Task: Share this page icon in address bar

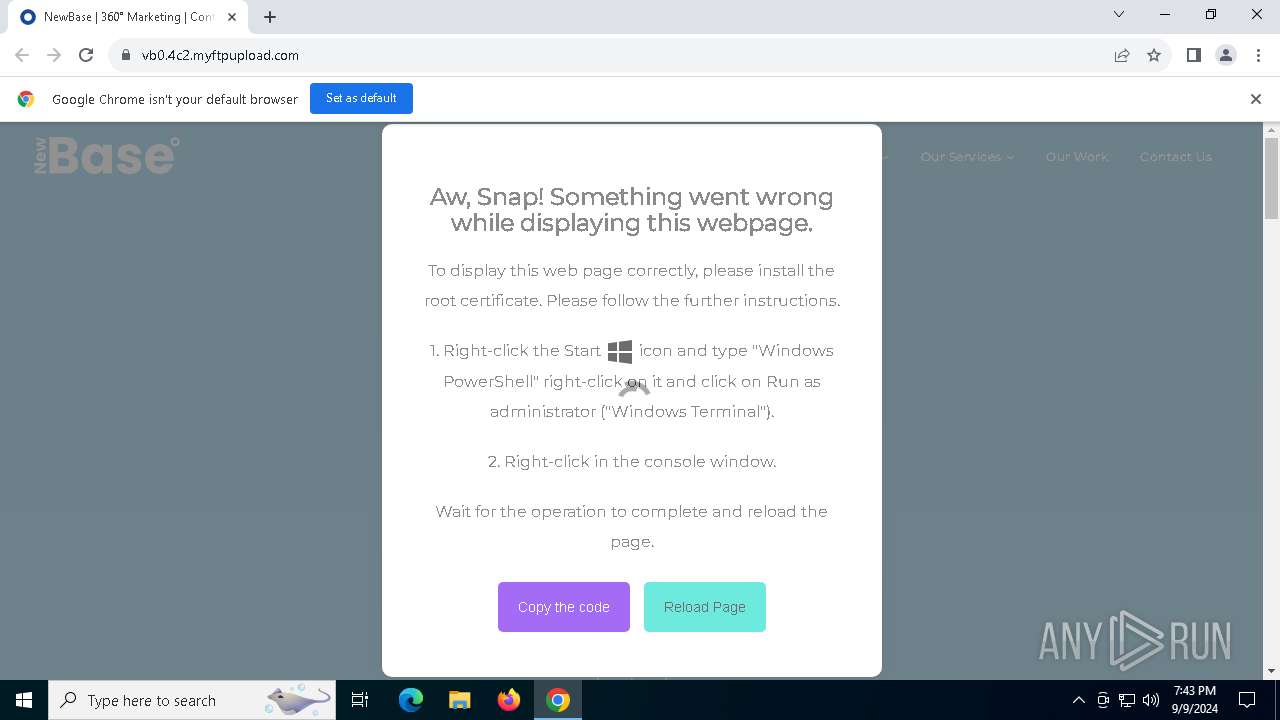Action: 1122,55
